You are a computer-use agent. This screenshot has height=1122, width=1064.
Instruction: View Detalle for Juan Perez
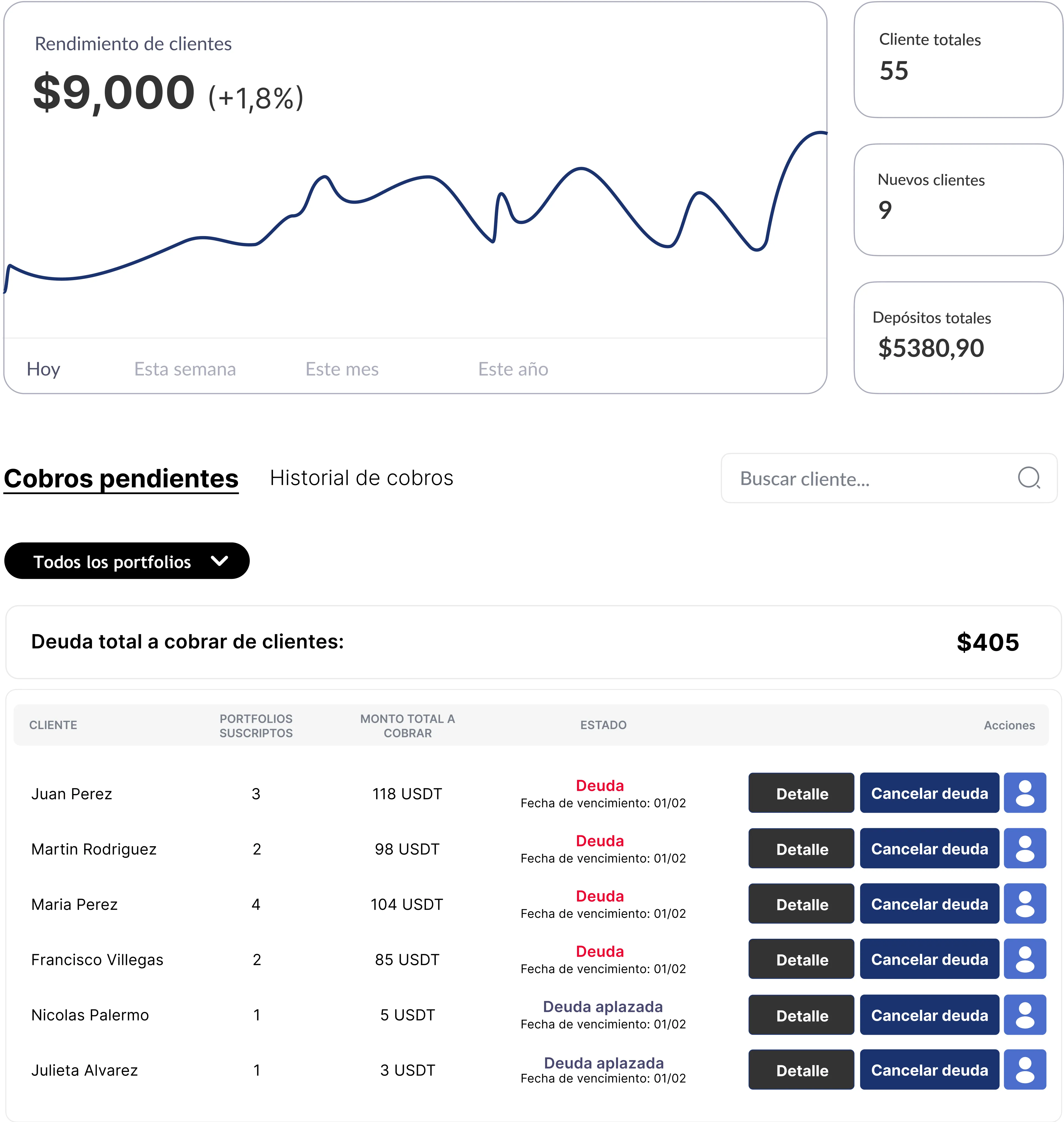tap(801, 793)
